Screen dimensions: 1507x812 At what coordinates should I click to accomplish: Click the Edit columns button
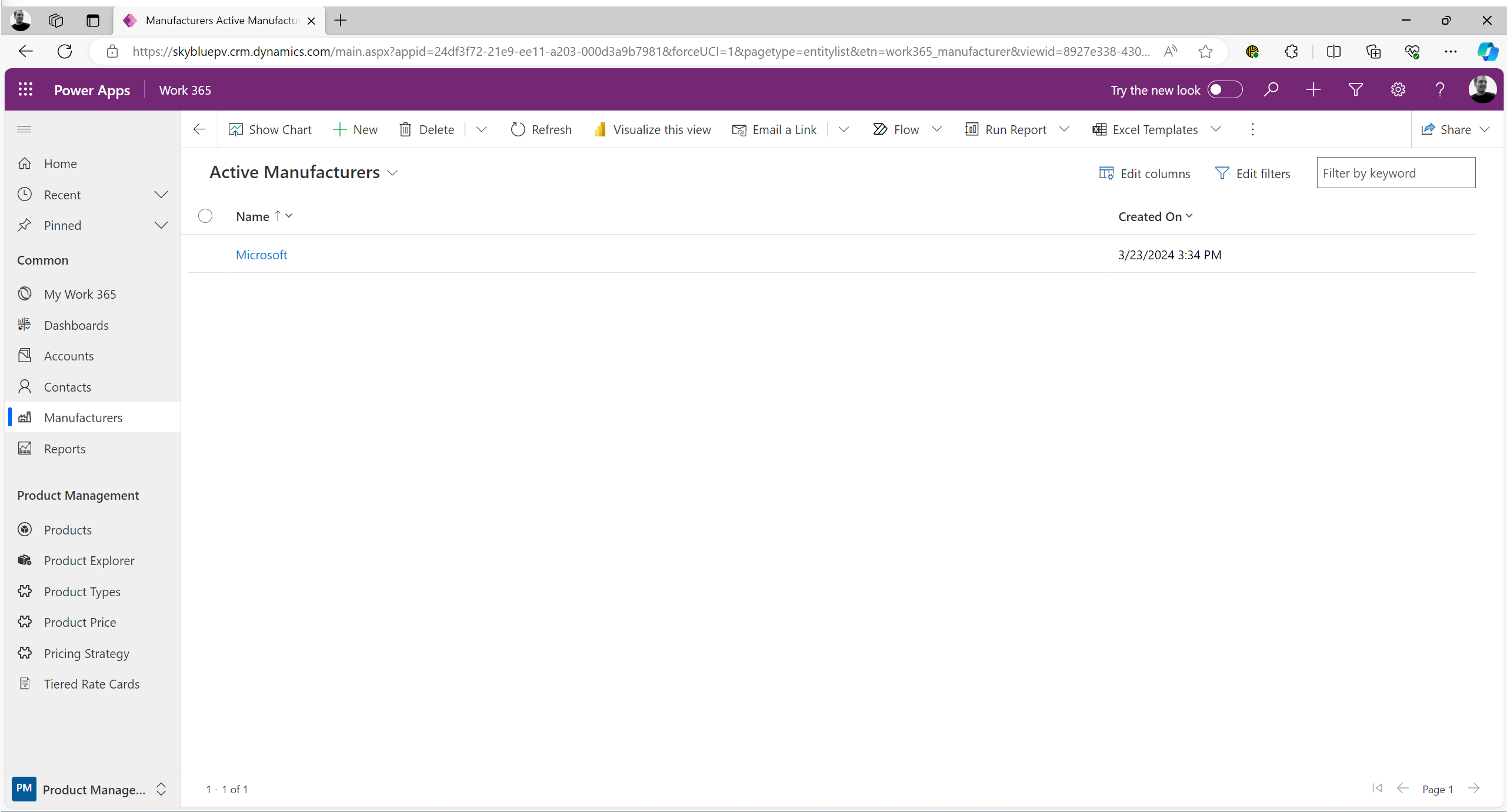(x=1145, y=173)
